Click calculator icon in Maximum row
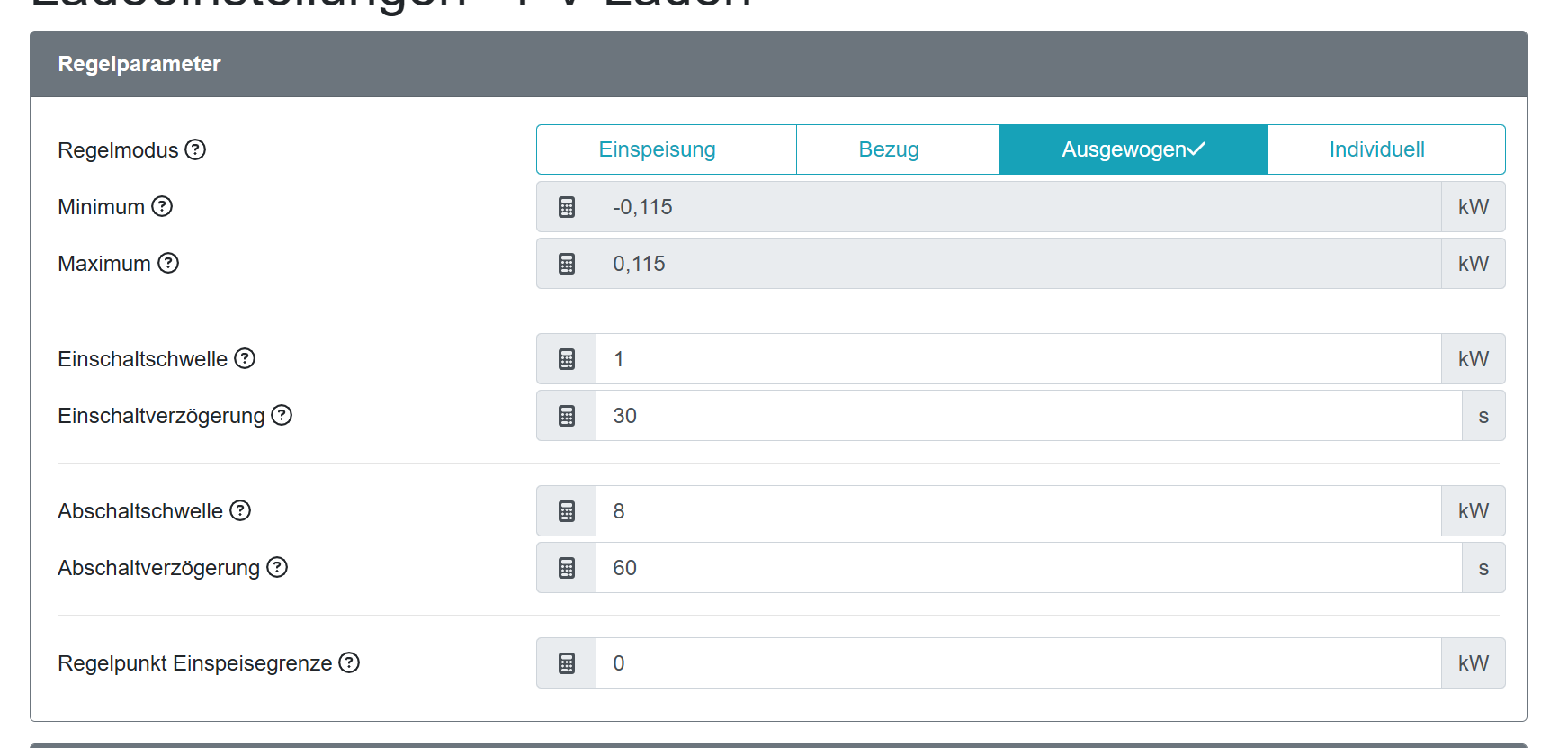The image size is (1568, 748). click(x=567, y=264)
